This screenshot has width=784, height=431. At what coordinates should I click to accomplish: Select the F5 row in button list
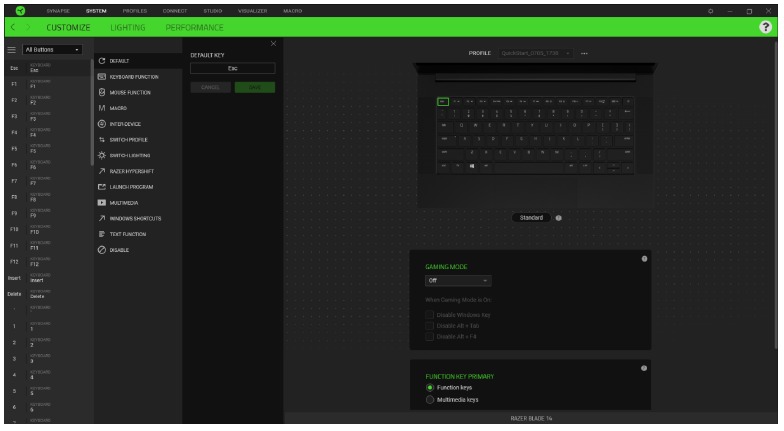[48, 148]
